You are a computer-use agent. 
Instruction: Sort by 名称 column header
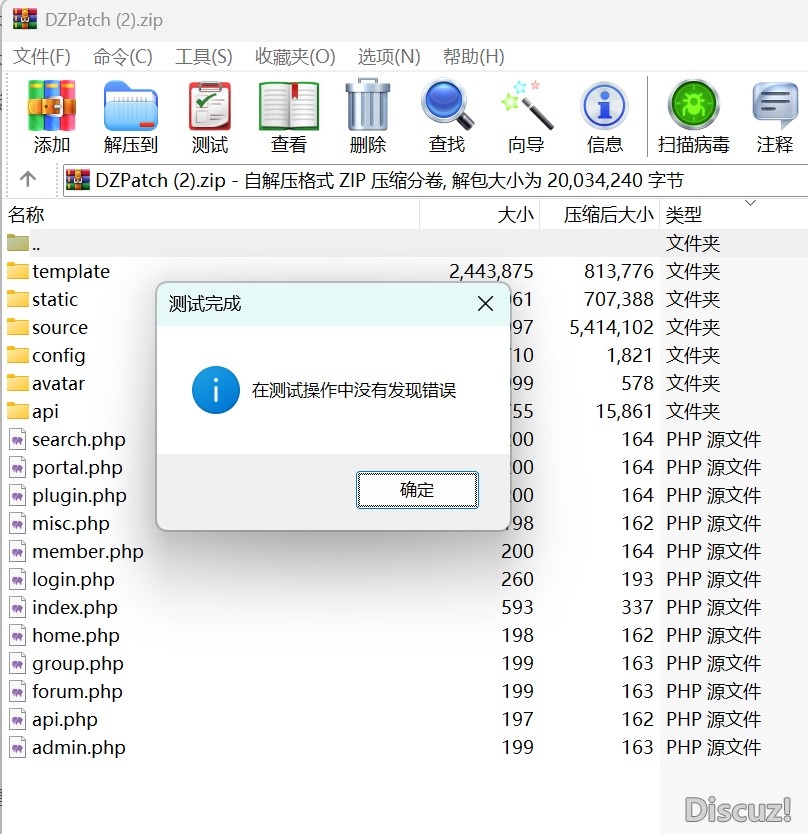click(212, 214)
